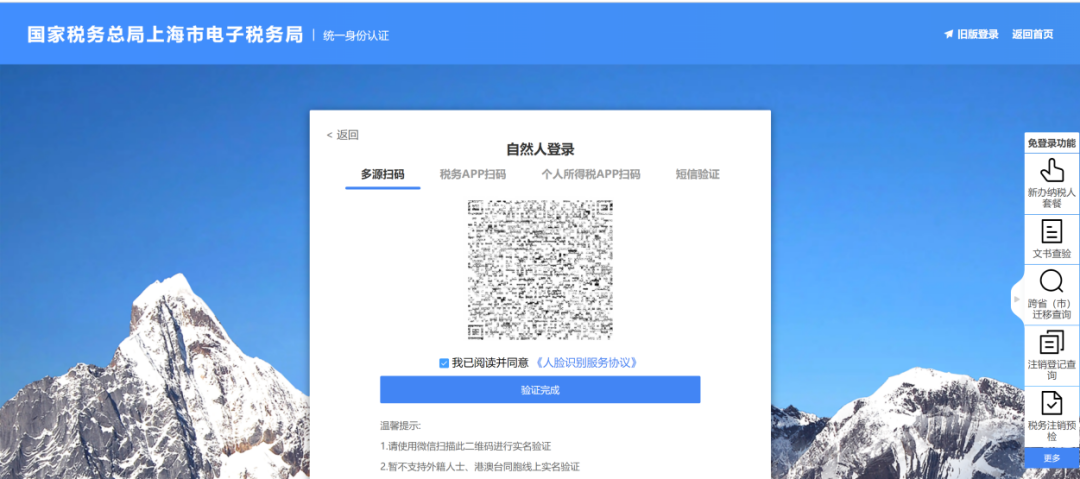Click 国家税务总局上海市电子税务局 title
This screenshot has width=1080, height=479.
[x=165, y=35]
